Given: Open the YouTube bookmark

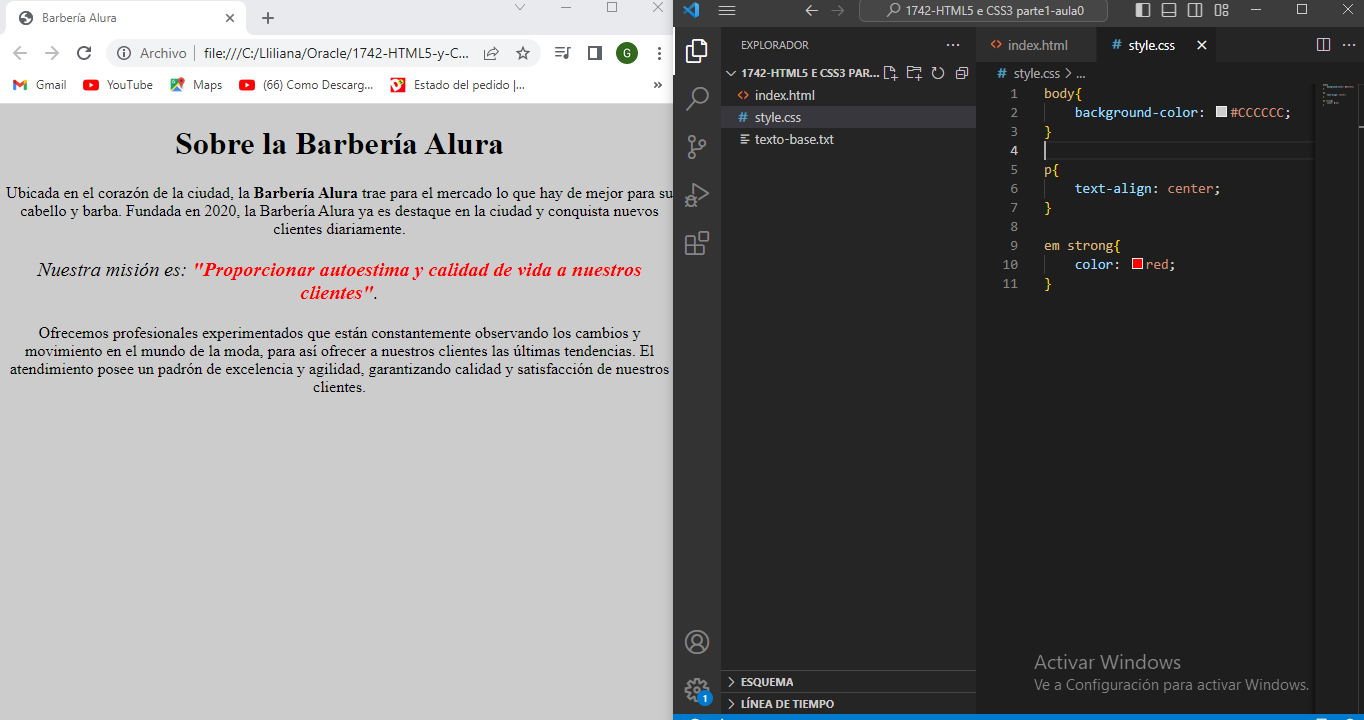Looking at the screenshot, I should [x=118, y=85].
